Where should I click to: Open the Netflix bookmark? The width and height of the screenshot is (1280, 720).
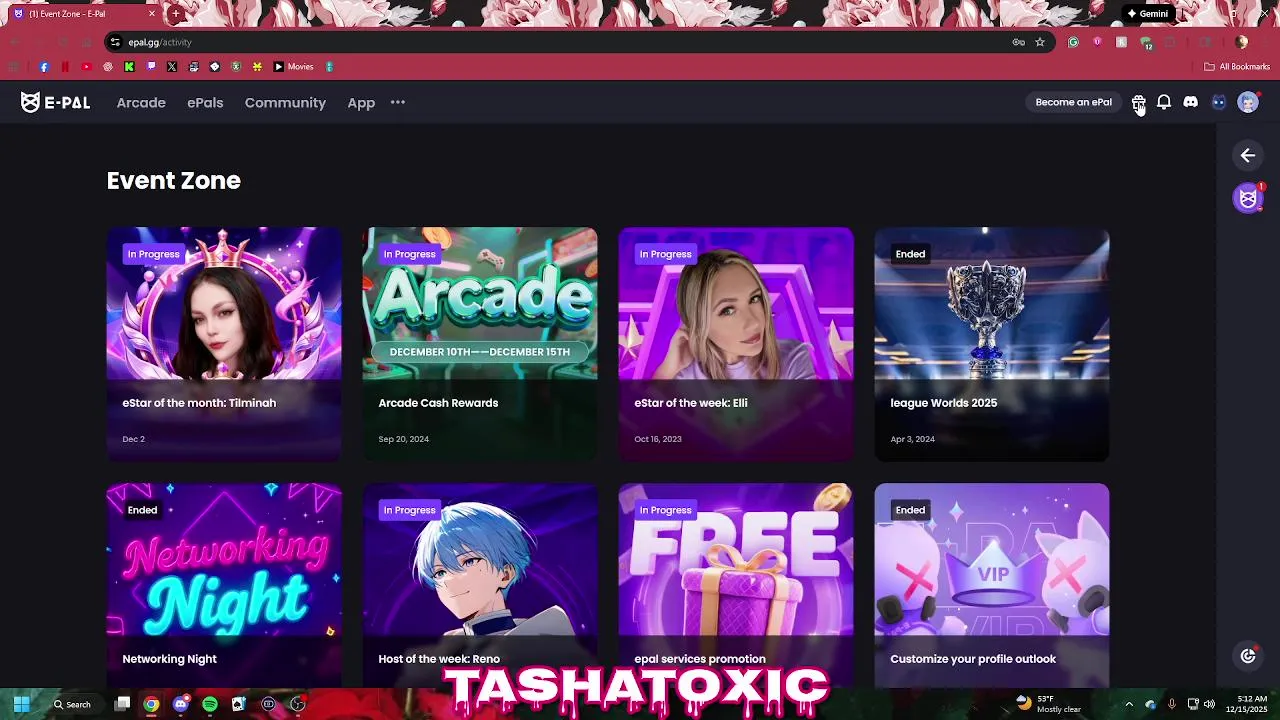pos(65,67)
